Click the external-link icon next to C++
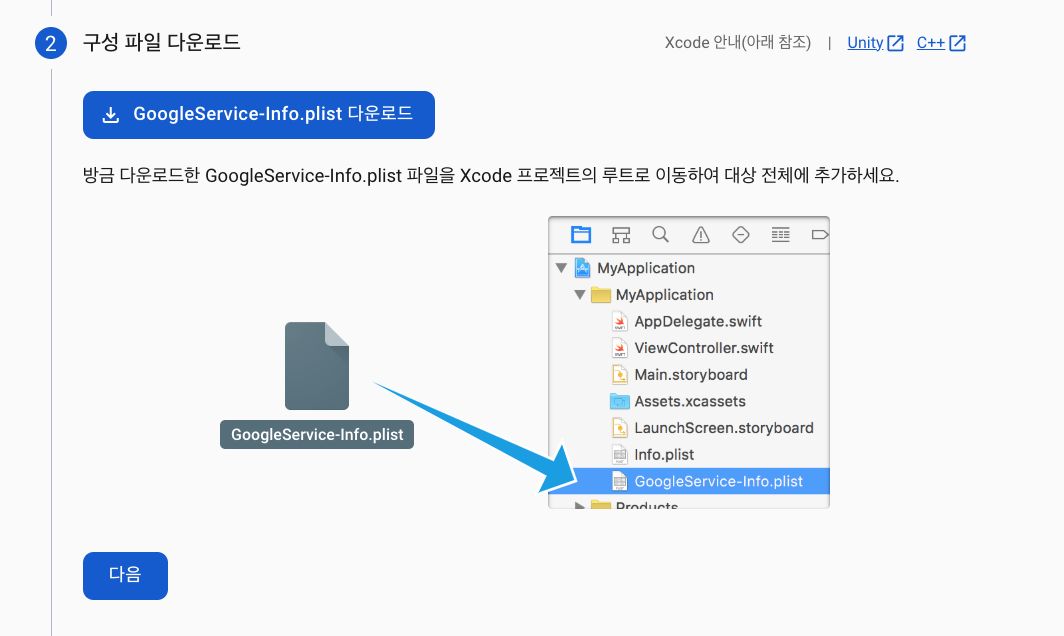Screen dimensions: 1064x636 tap(957, 43)
